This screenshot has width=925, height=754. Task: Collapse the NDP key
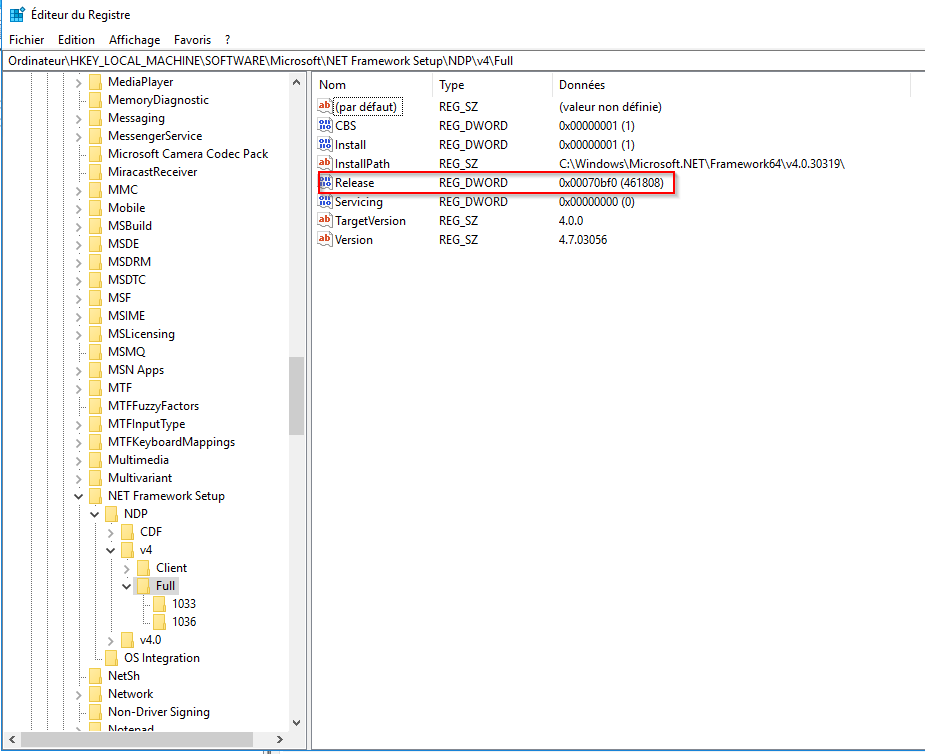click(x=94, y=515)
